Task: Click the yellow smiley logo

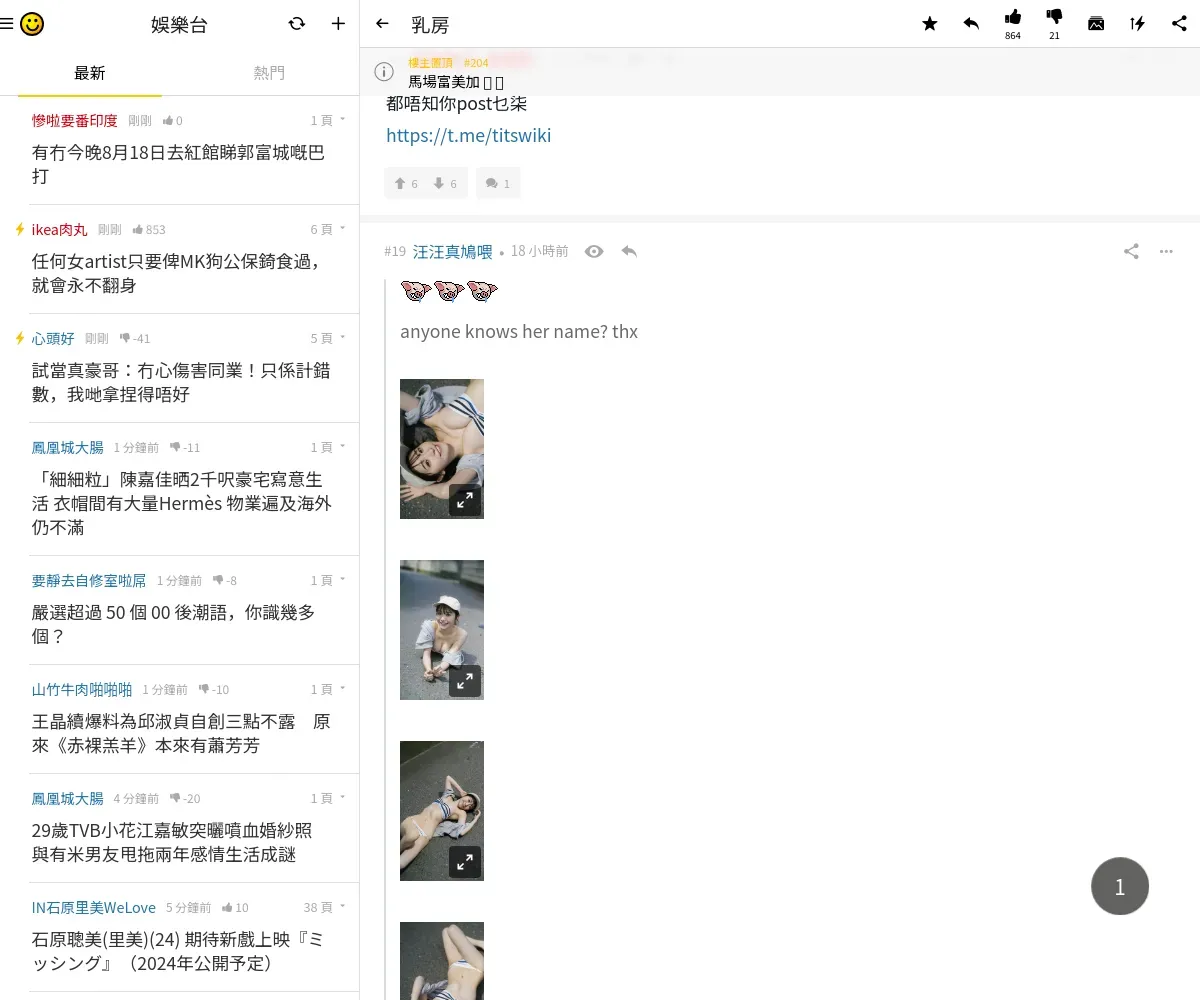Action: [x=32, y=24]
